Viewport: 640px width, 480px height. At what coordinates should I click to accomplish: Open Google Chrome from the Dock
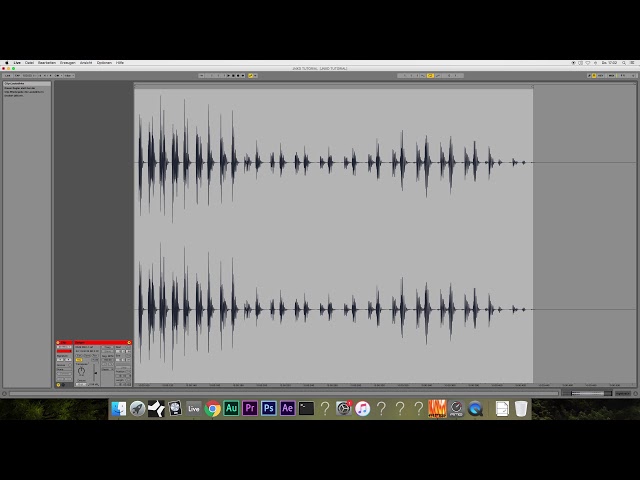[213, 408]
